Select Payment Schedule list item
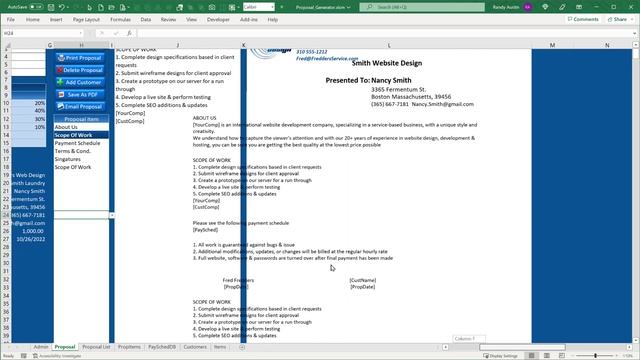Image resolution: width=640 pixels, height=360 pixels. (81, 143)
